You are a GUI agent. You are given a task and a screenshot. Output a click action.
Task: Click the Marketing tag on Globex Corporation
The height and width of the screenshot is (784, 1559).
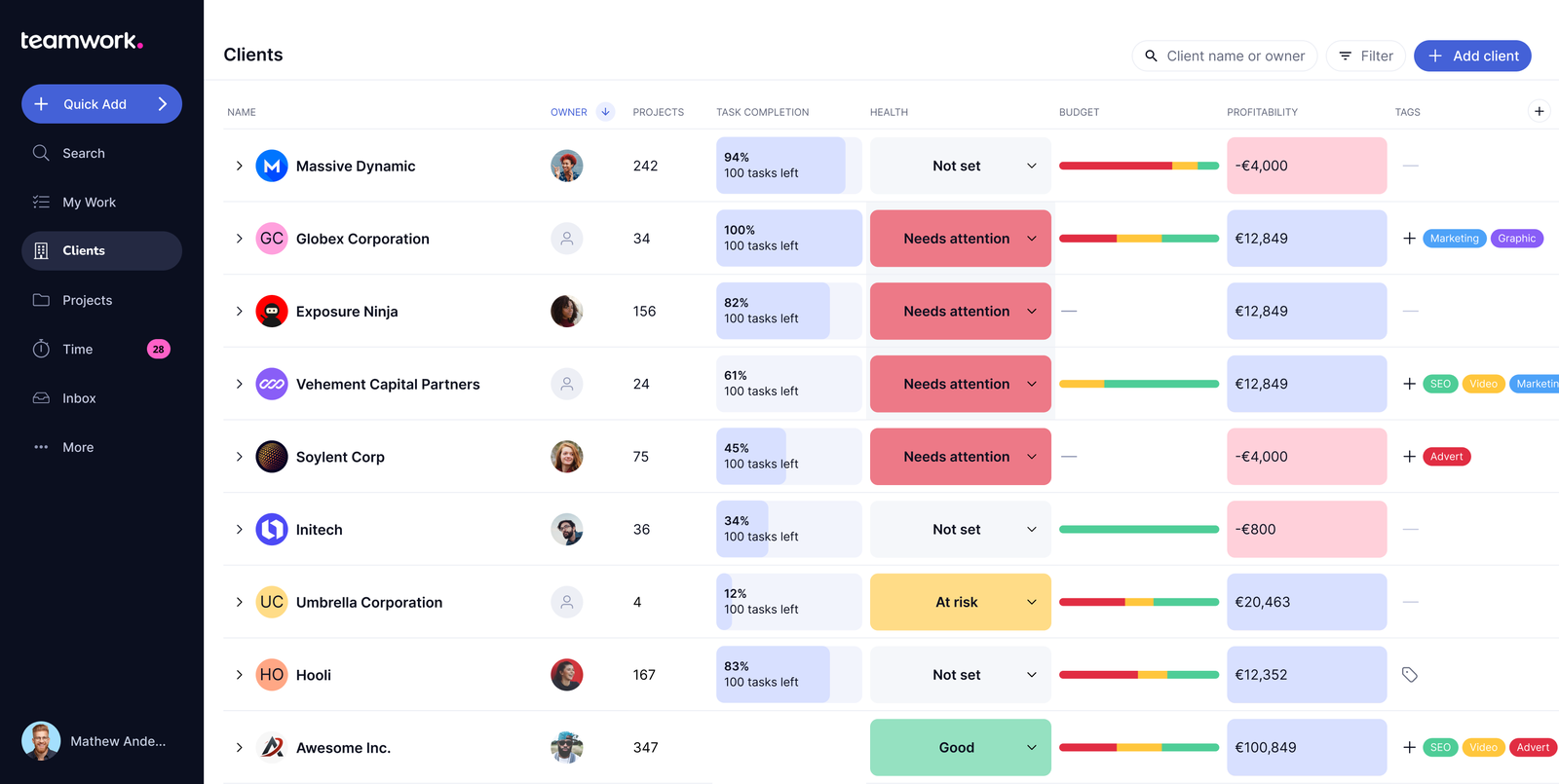pyautogui.click(x=1455, y=239)
